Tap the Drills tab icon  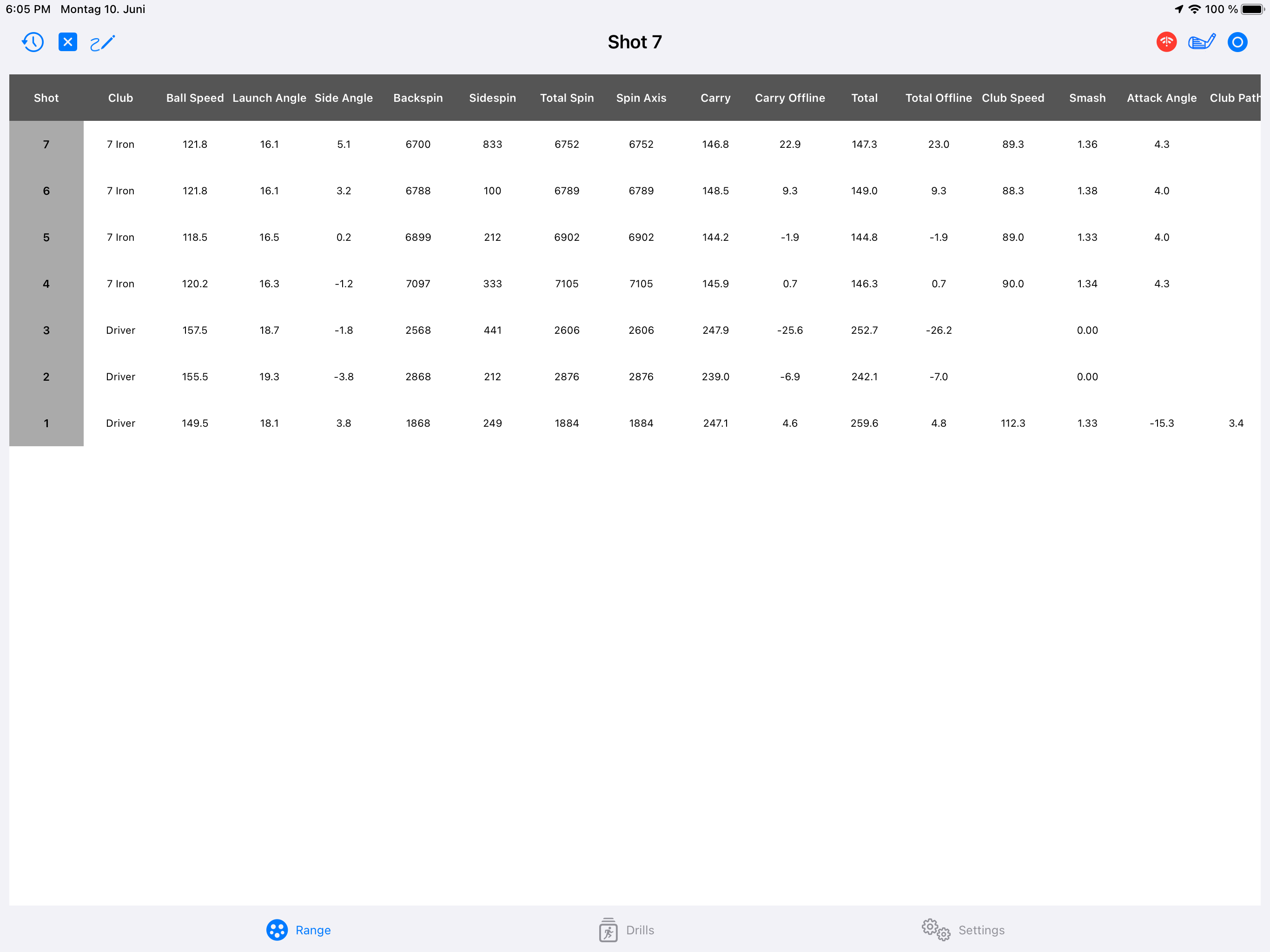point(608,930)
